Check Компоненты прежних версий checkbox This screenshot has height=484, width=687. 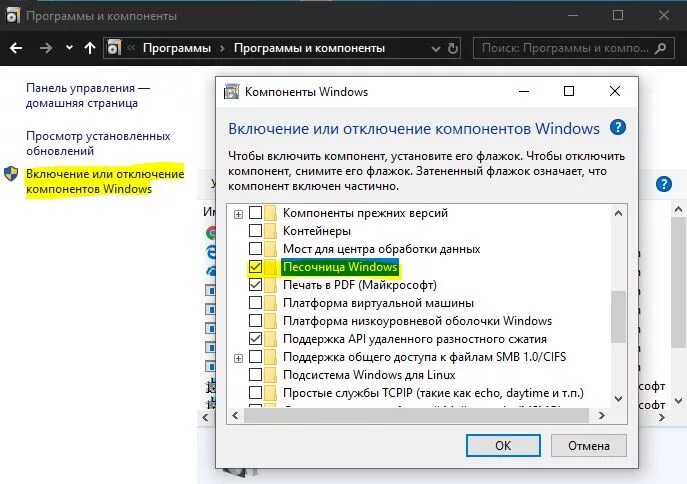click(x=255, y=212)
